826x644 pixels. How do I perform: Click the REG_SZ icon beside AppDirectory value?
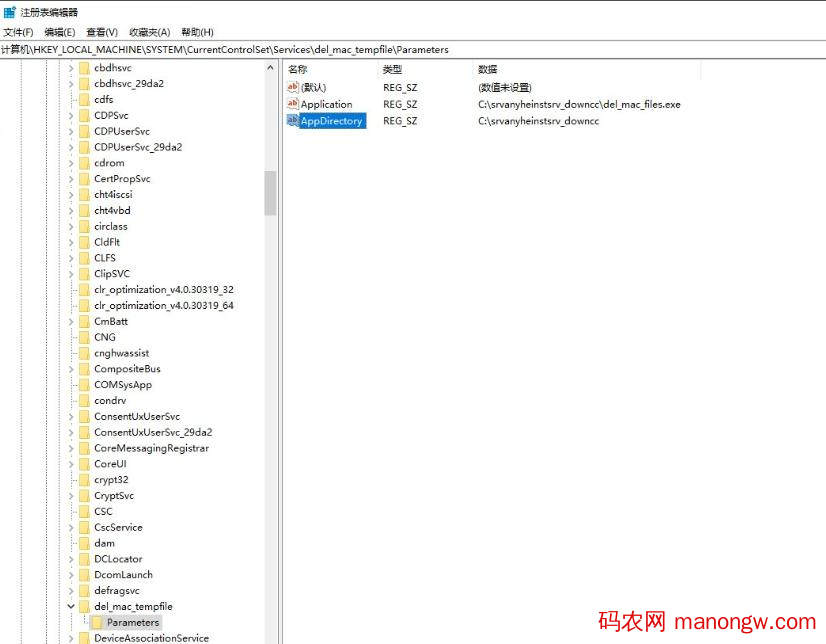point(293,120)
